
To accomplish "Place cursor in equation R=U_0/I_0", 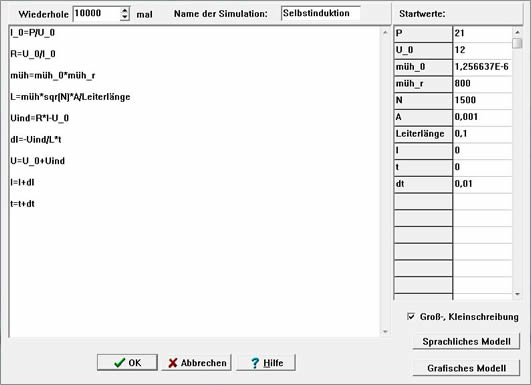I will click(x=33, y=54).
